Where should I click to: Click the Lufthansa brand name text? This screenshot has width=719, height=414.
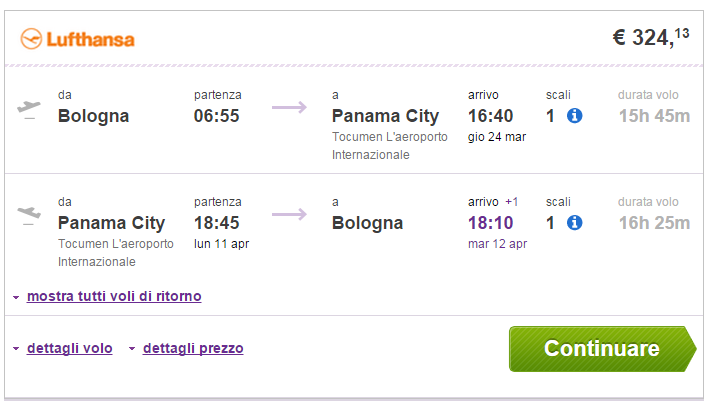click(90, 40)
